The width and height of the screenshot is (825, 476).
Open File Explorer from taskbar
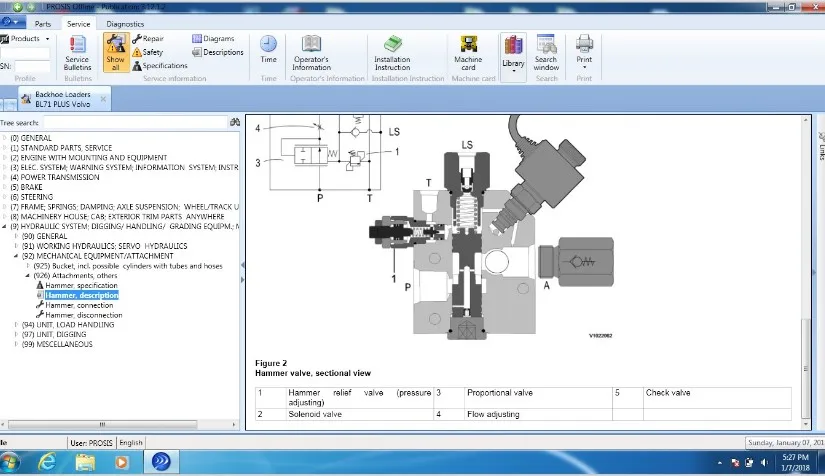[x=85, y=462]
